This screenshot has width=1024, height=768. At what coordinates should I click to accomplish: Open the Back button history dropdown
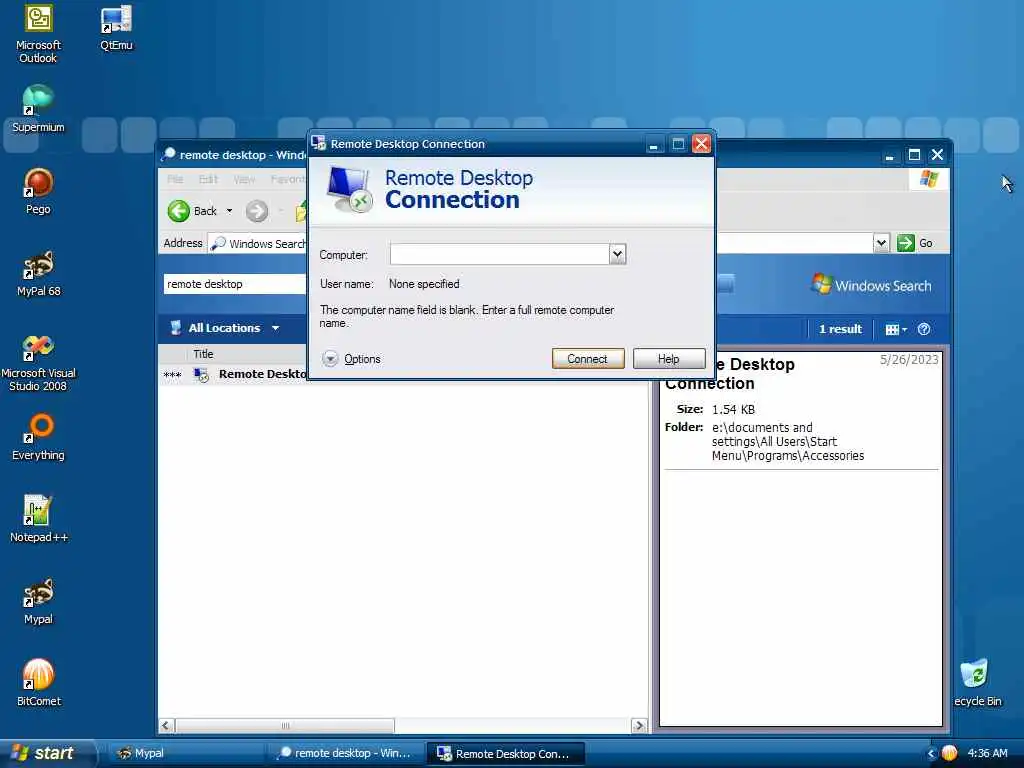(229, 211)
